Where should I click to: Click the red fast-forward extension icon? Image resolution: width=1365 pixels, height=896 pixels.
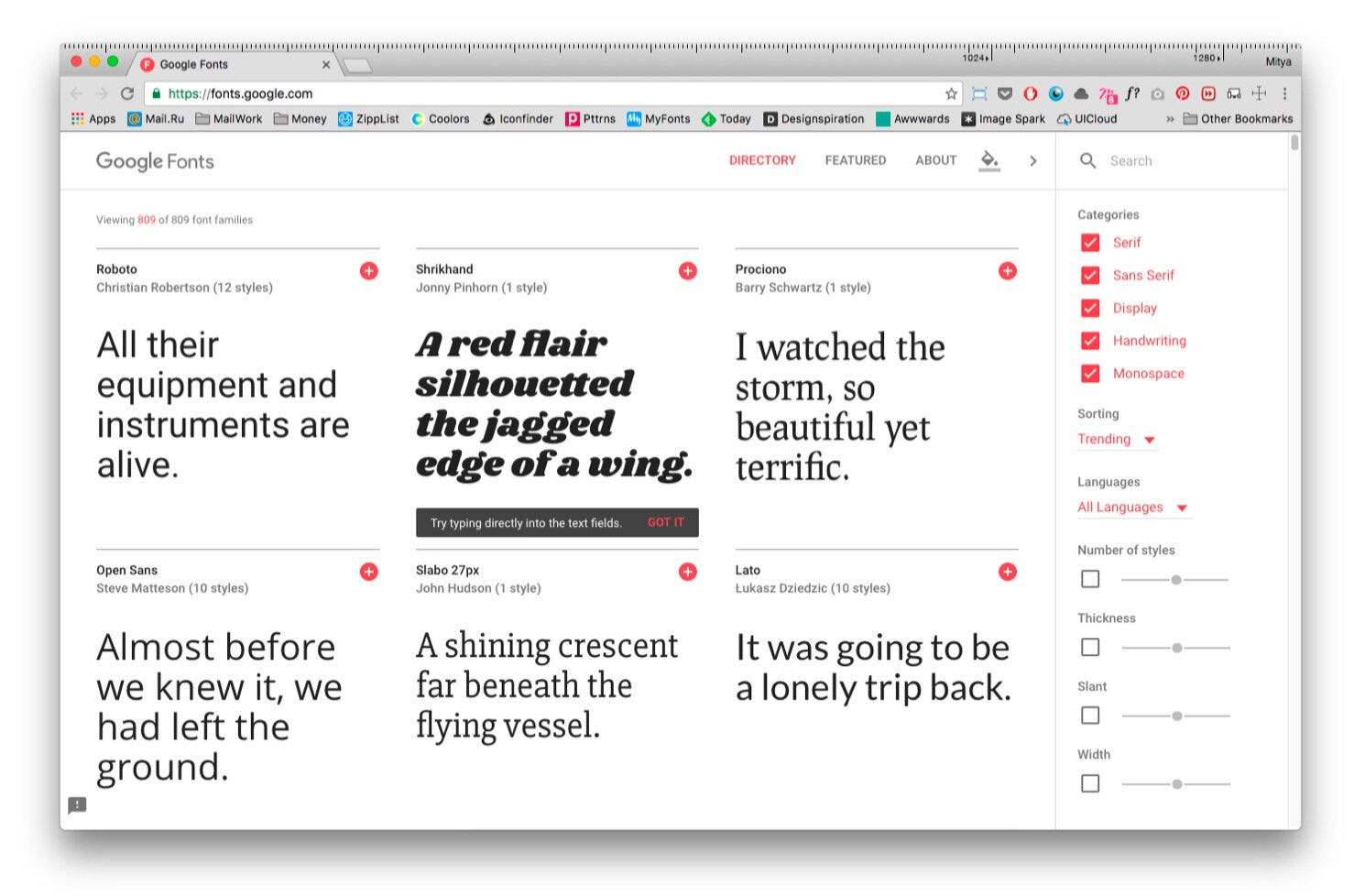point(1208,93)
